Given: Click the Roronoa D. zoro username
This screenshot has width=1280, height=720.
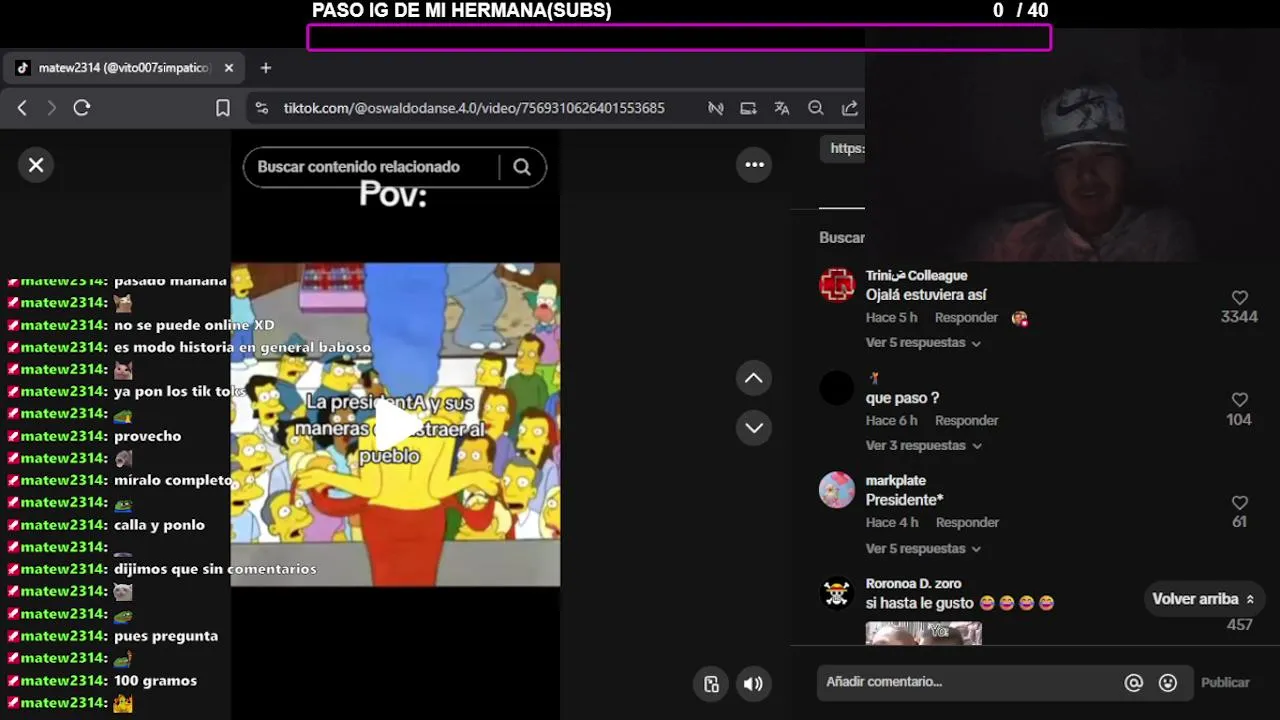Looking at the screenshot, I should (x=913, y=584).
